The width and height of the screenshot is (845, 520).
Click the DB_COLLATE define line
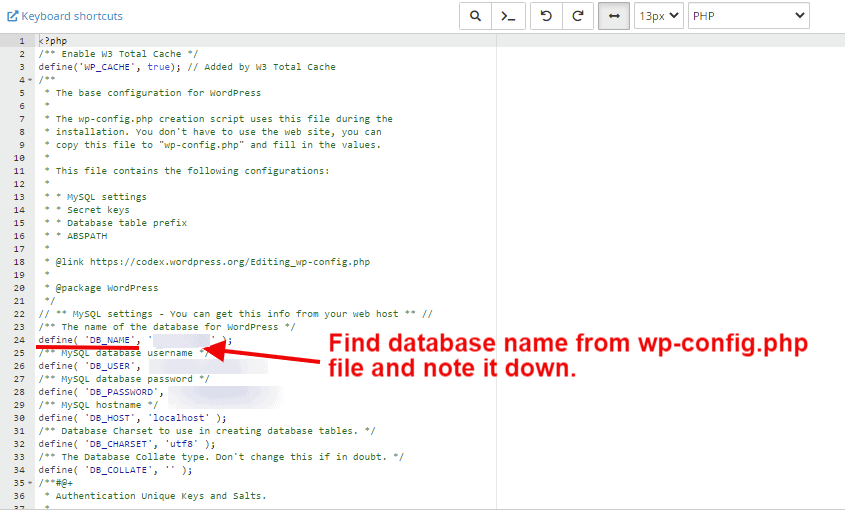115,470
